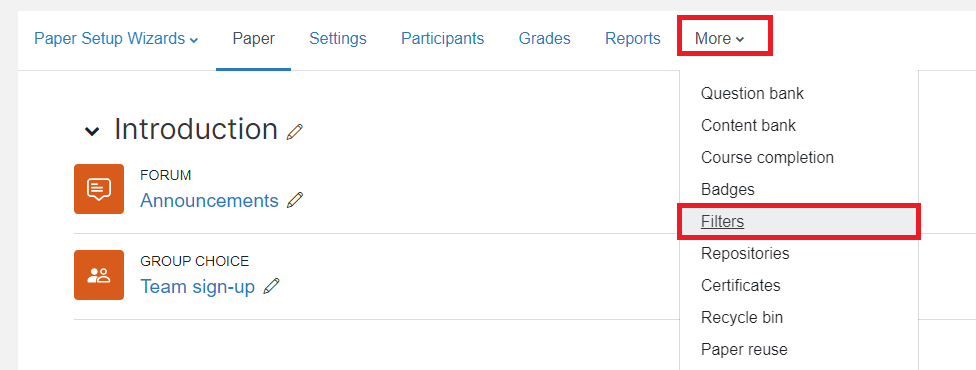Toggle the More dropdown menu
The image size is (976, 370).
(x=720, y=39)
